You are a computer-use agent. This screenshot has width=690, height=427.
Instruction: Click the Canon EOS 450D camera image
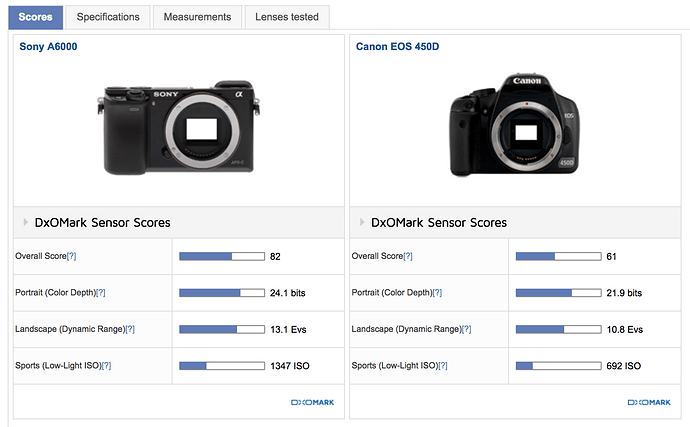point(515,125)
